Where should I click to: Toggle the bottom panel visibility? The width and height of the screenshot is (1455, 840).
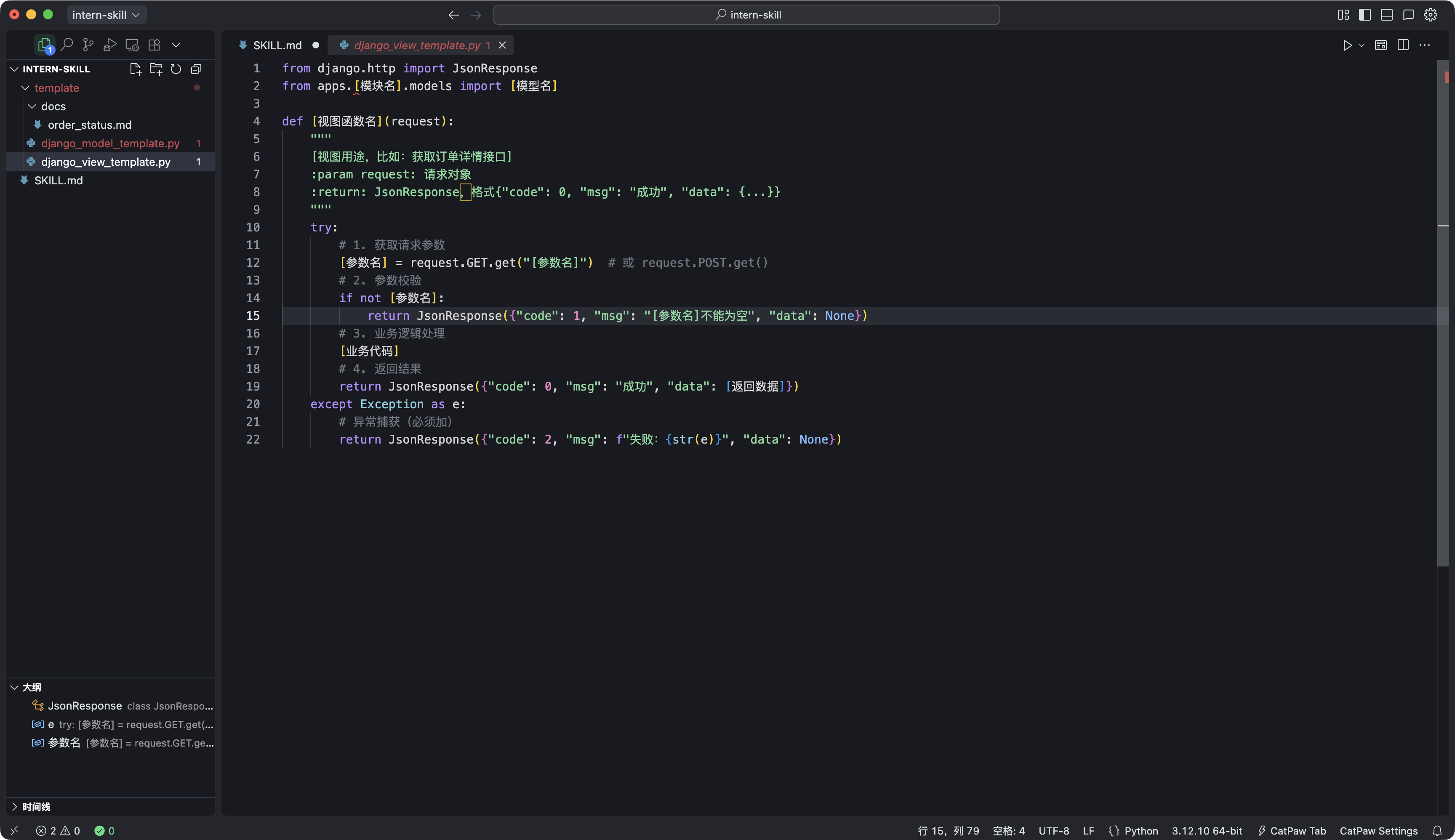click(1387, 15)
